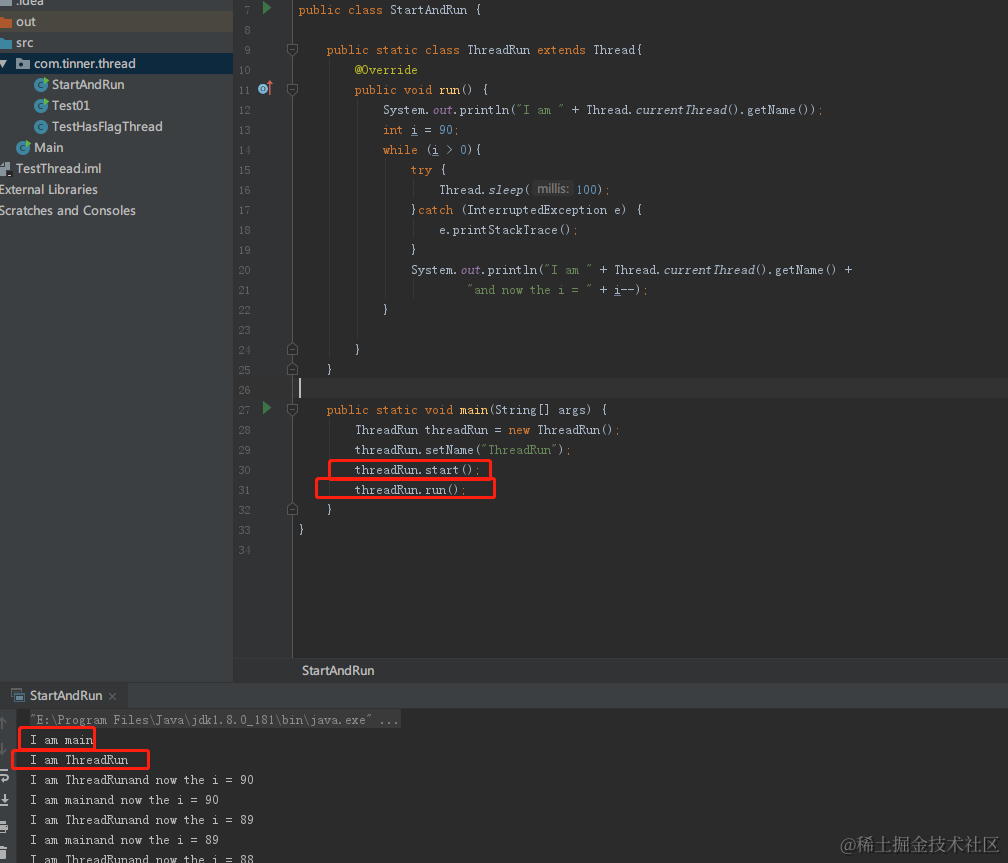The height and width of the screenshot is (863, 1008).
Task: Click Thread.sleep call on line 16
Action: pyautogui.click(x=524, y=190)
